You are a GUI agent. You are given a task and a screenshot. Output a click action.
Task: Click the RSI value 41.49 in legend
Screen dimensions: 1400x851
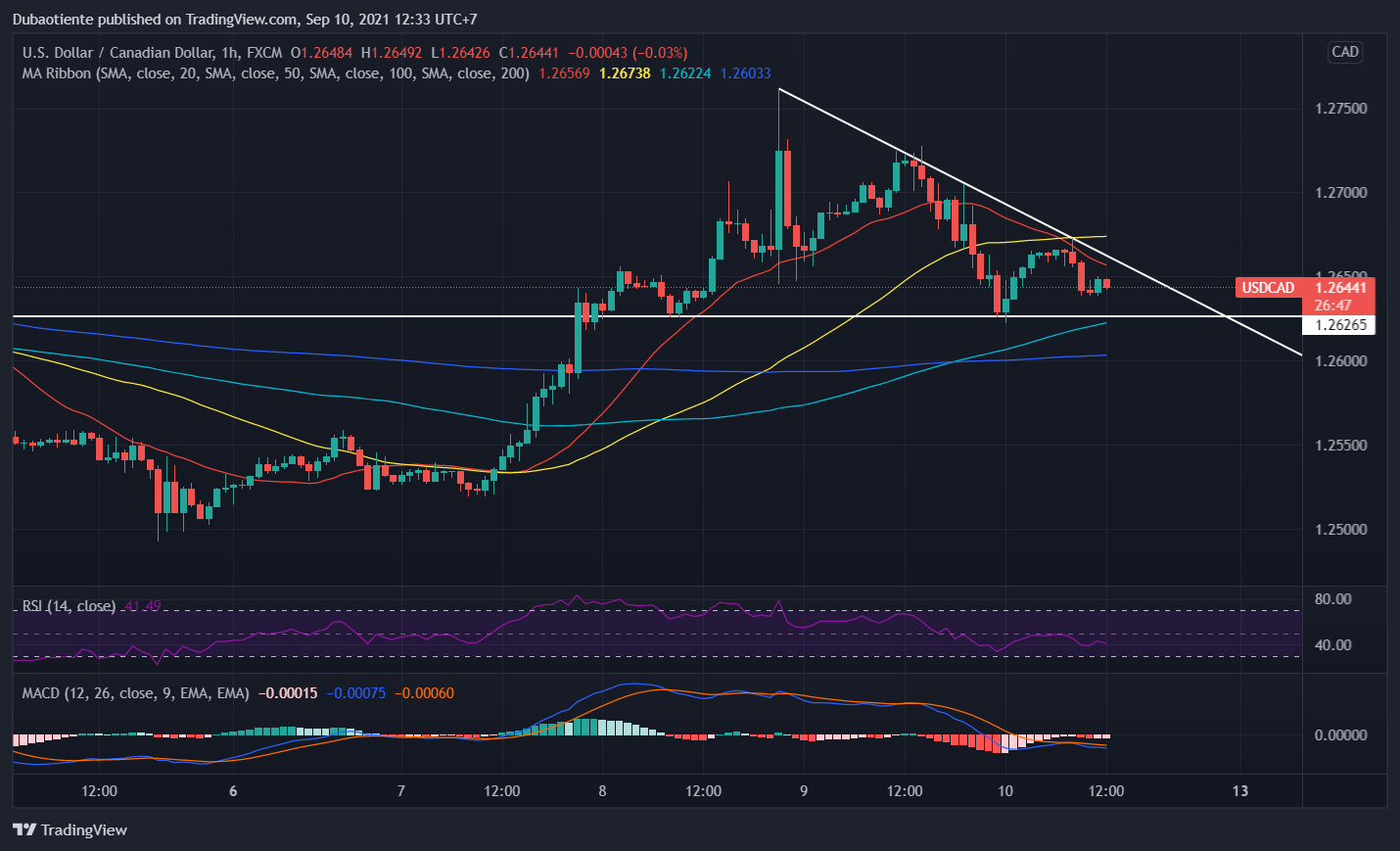click(143, 606)
